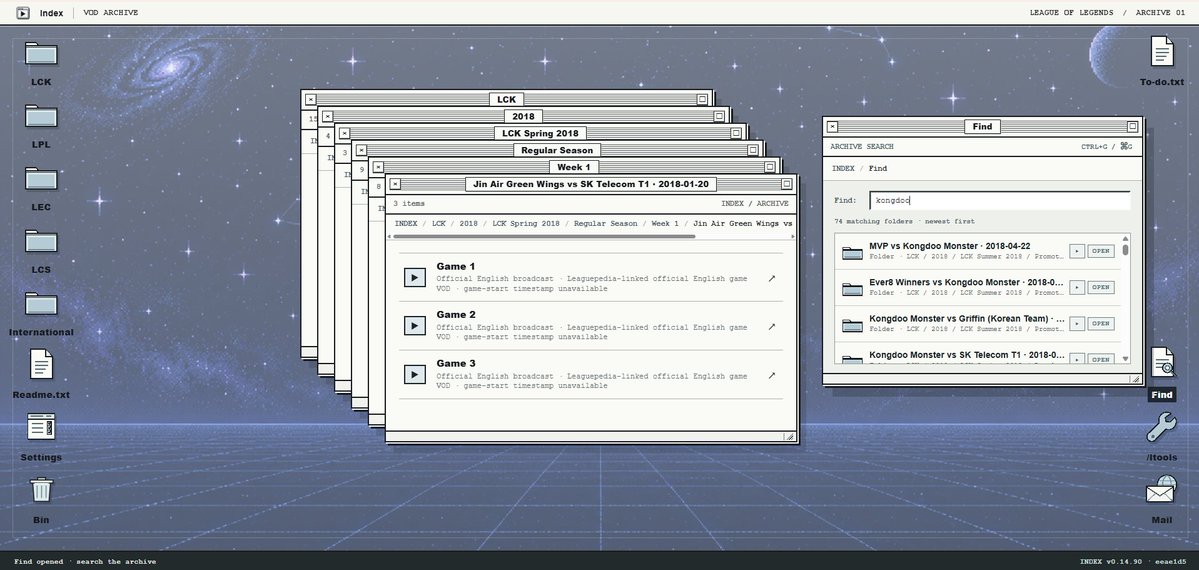Open the LCK folder on the desktop

point(41,54)
